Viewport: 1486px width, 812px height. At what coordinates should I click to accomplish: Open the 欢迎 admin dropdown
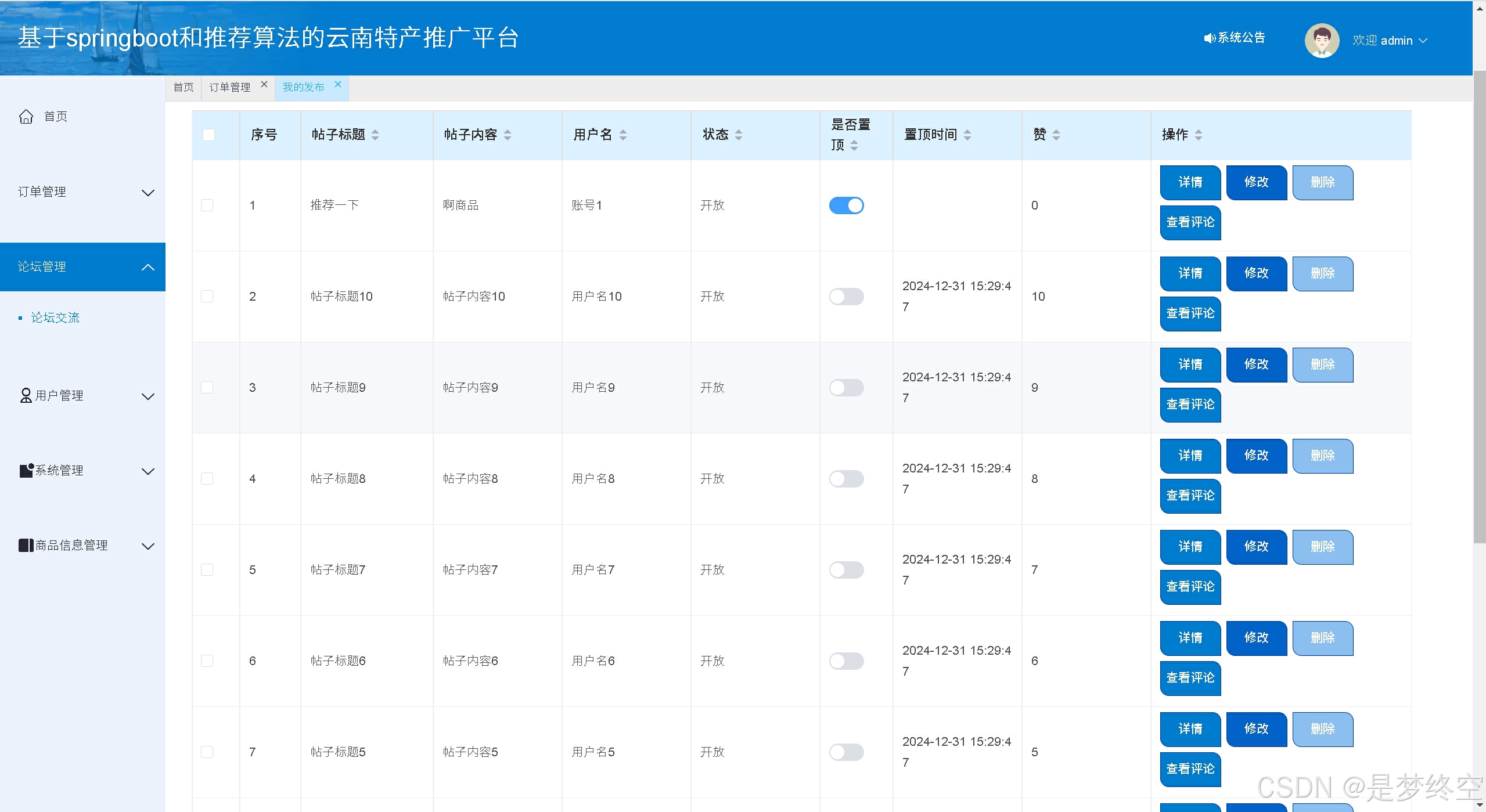(x=1389, y=41)
